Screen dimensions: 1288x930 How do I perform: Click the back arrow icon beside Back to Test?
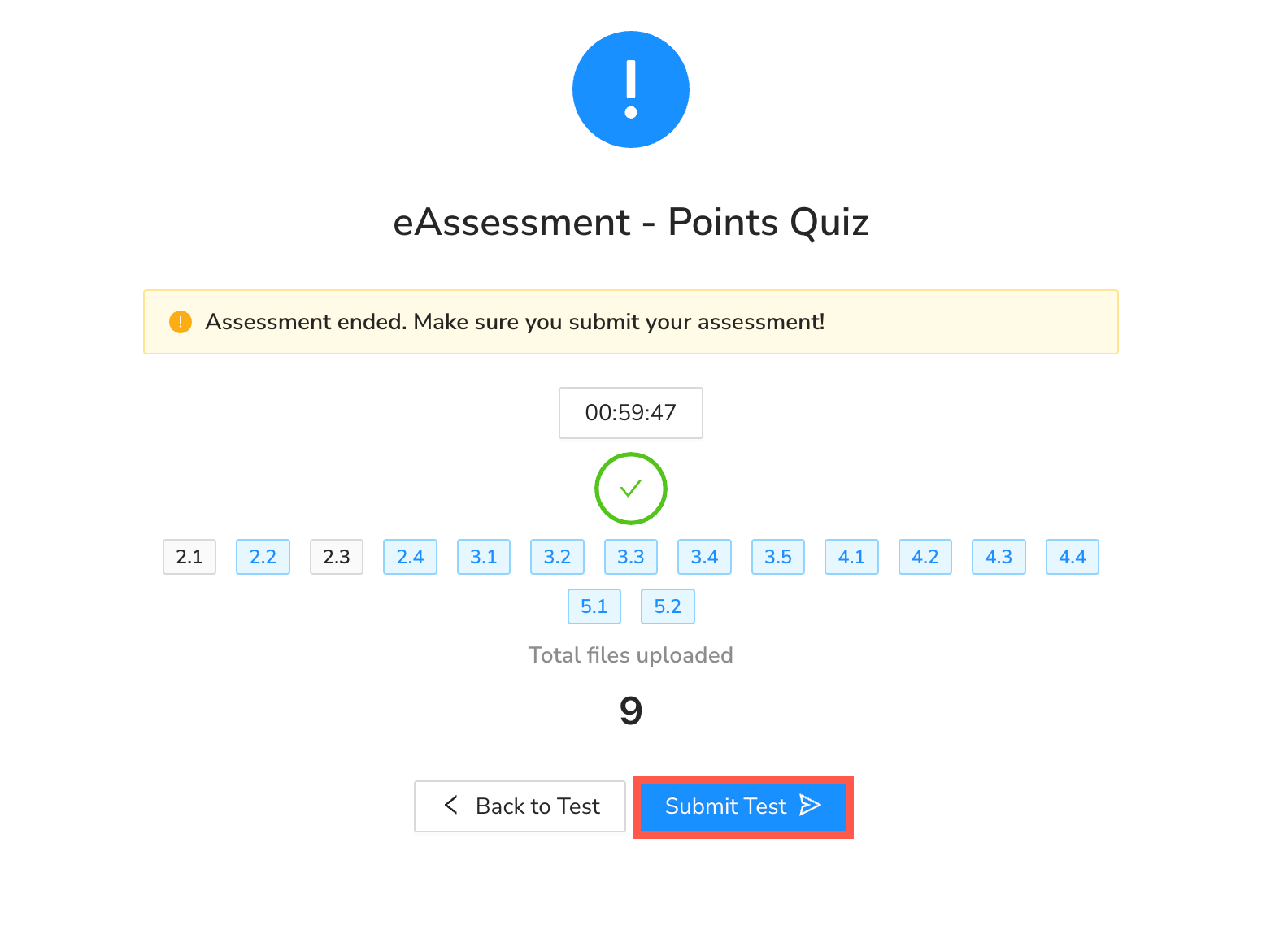coord(450,806)
